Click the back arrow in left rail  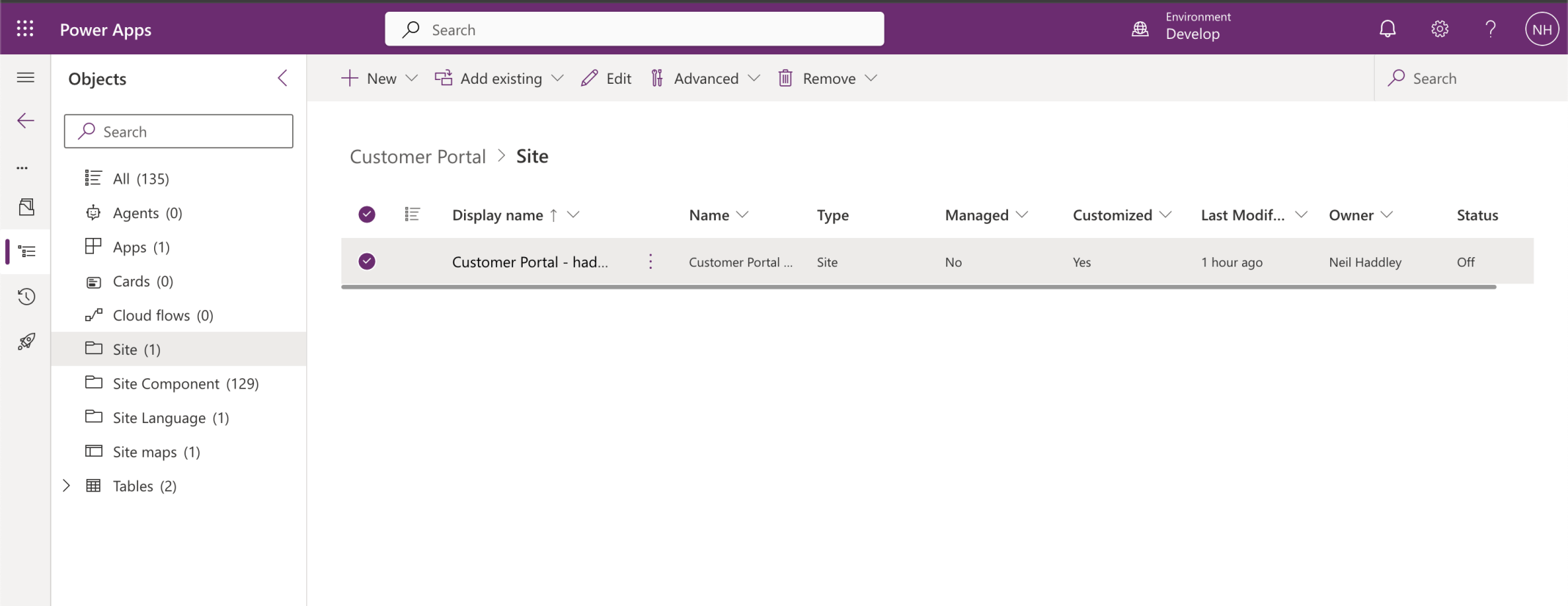26,121
